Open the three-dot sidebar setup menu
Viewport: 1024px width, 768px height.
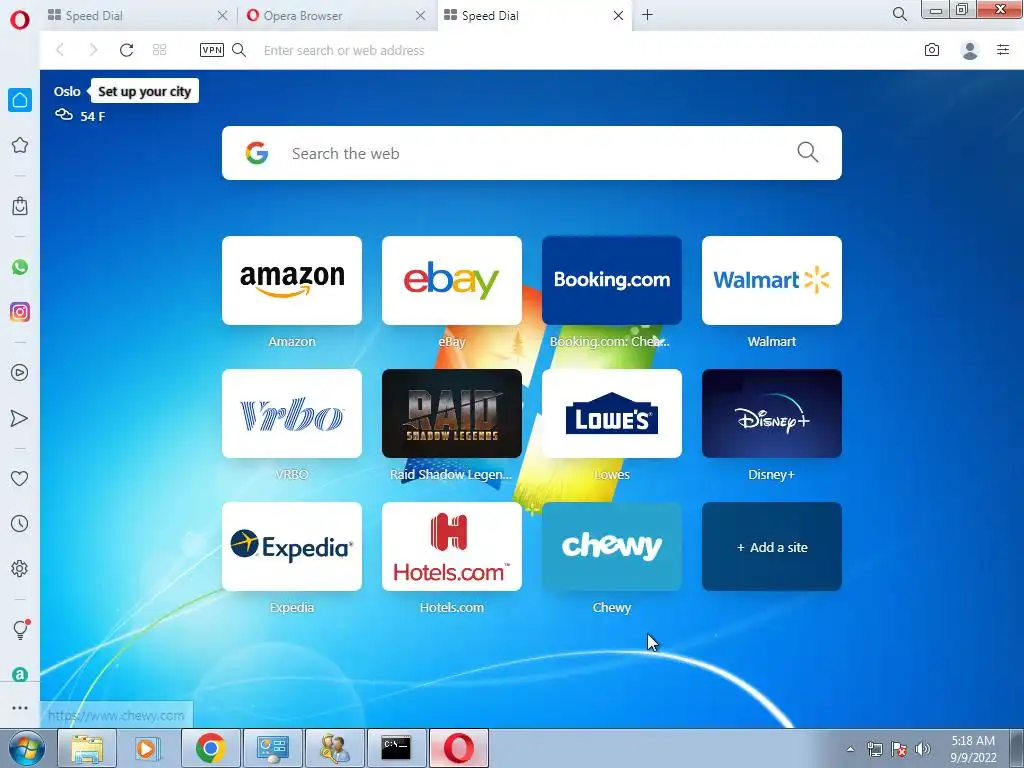(20, 708)
